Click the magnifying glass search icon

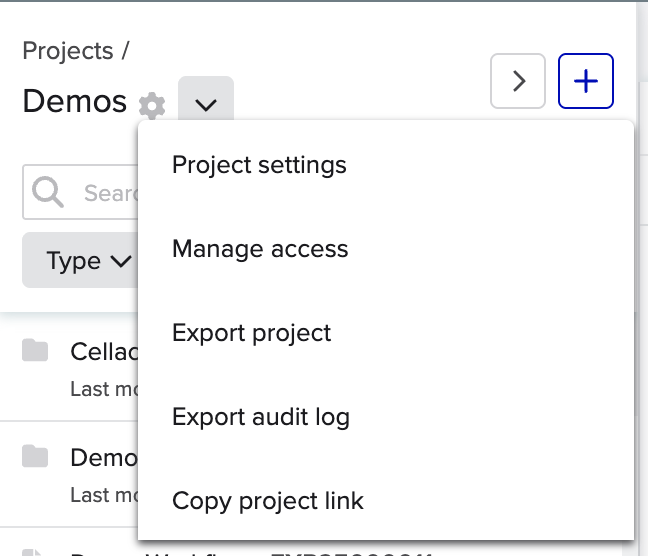coord(47,192)
